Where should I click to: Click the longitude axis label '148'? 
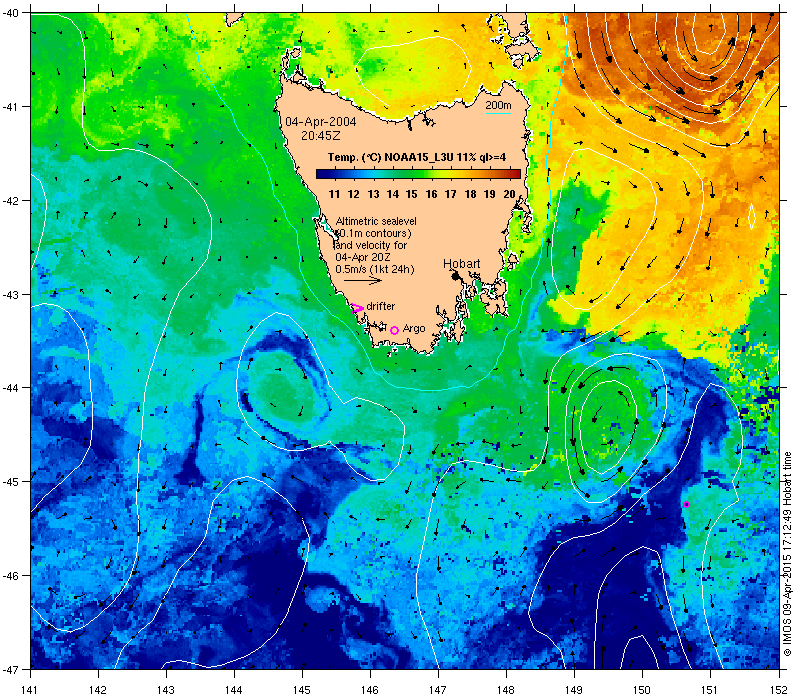pos(506,690)
